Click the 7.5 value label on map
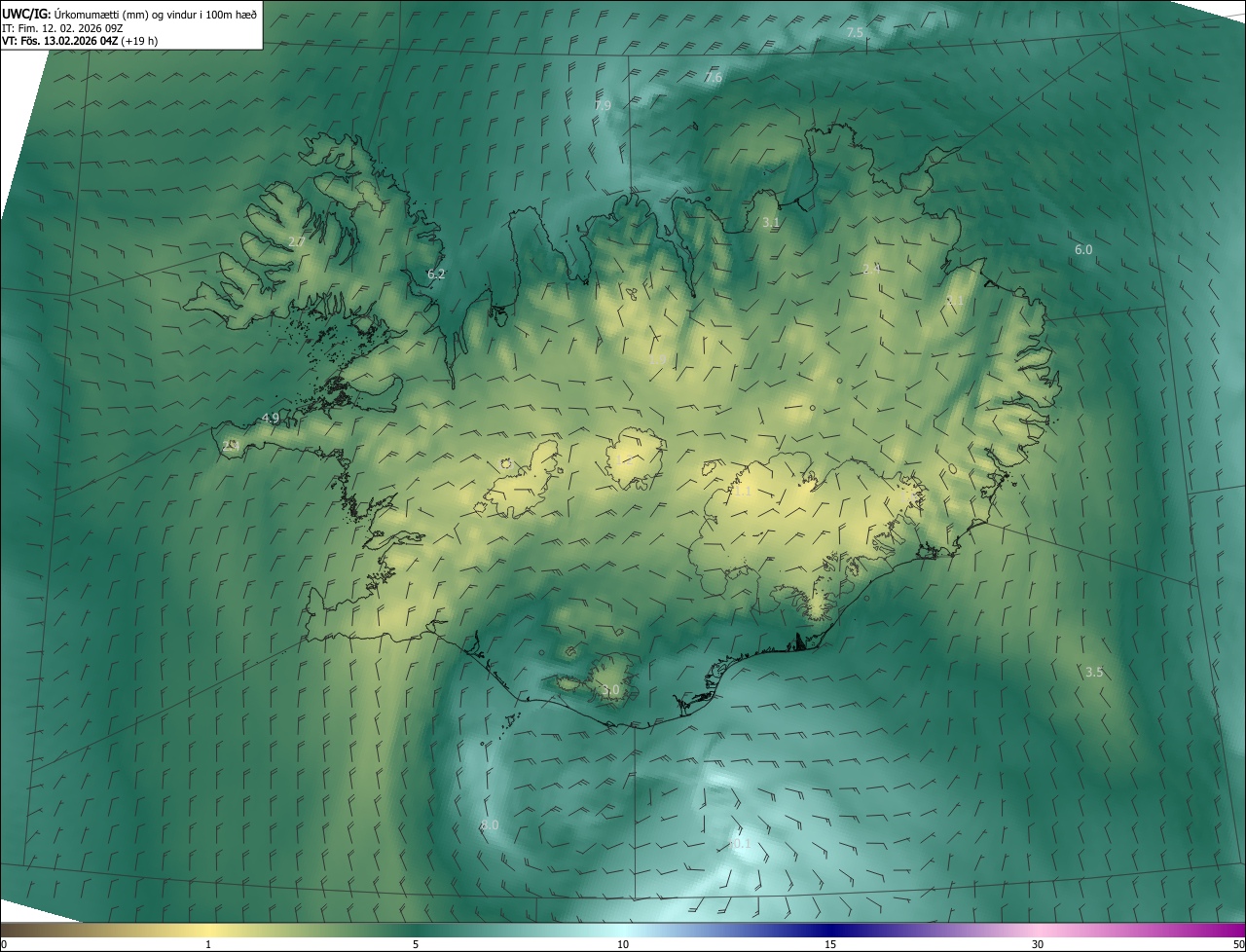 tap(855, 33)
